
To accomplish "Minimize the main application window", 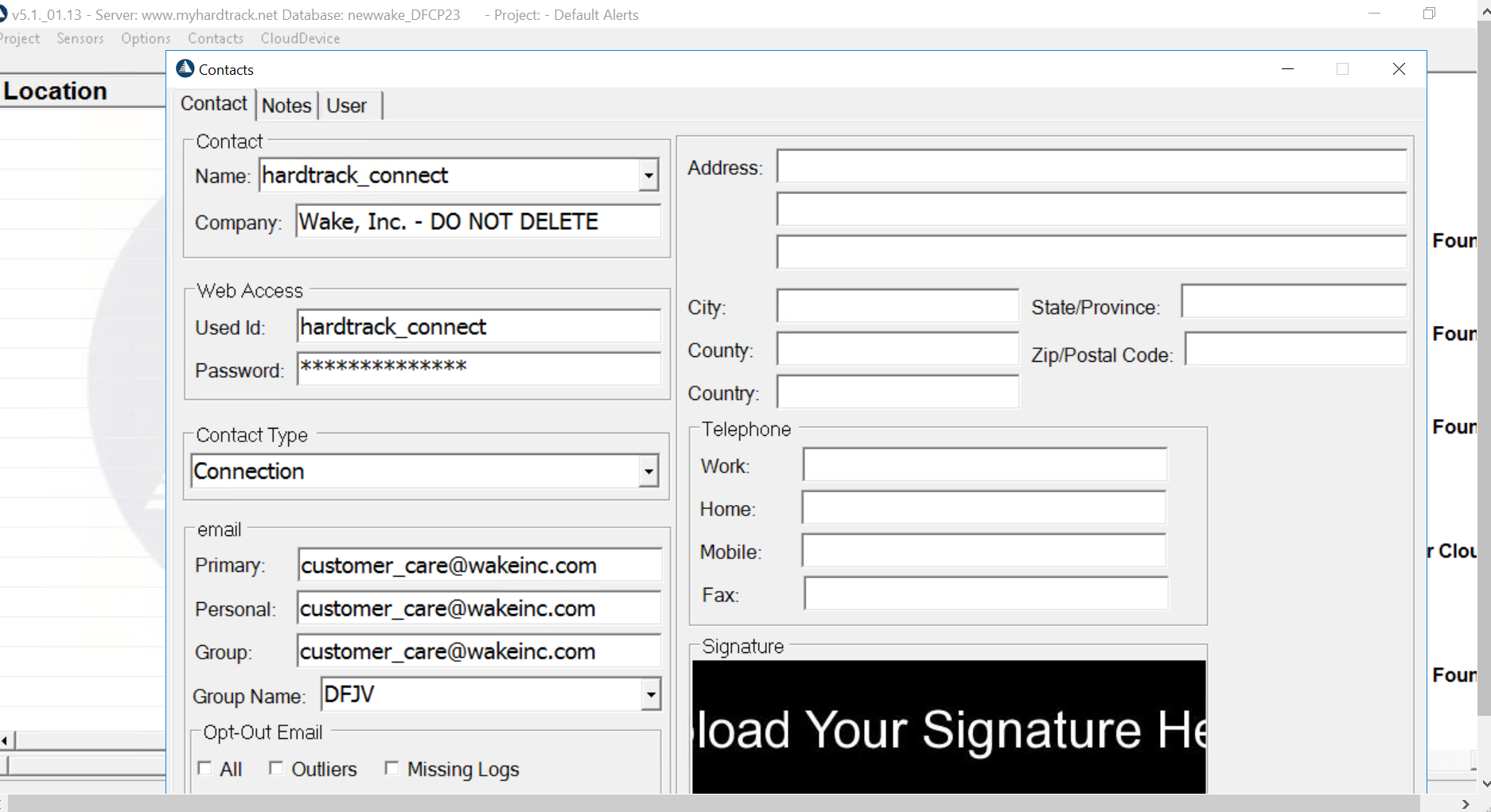I will click(1374, 14).
